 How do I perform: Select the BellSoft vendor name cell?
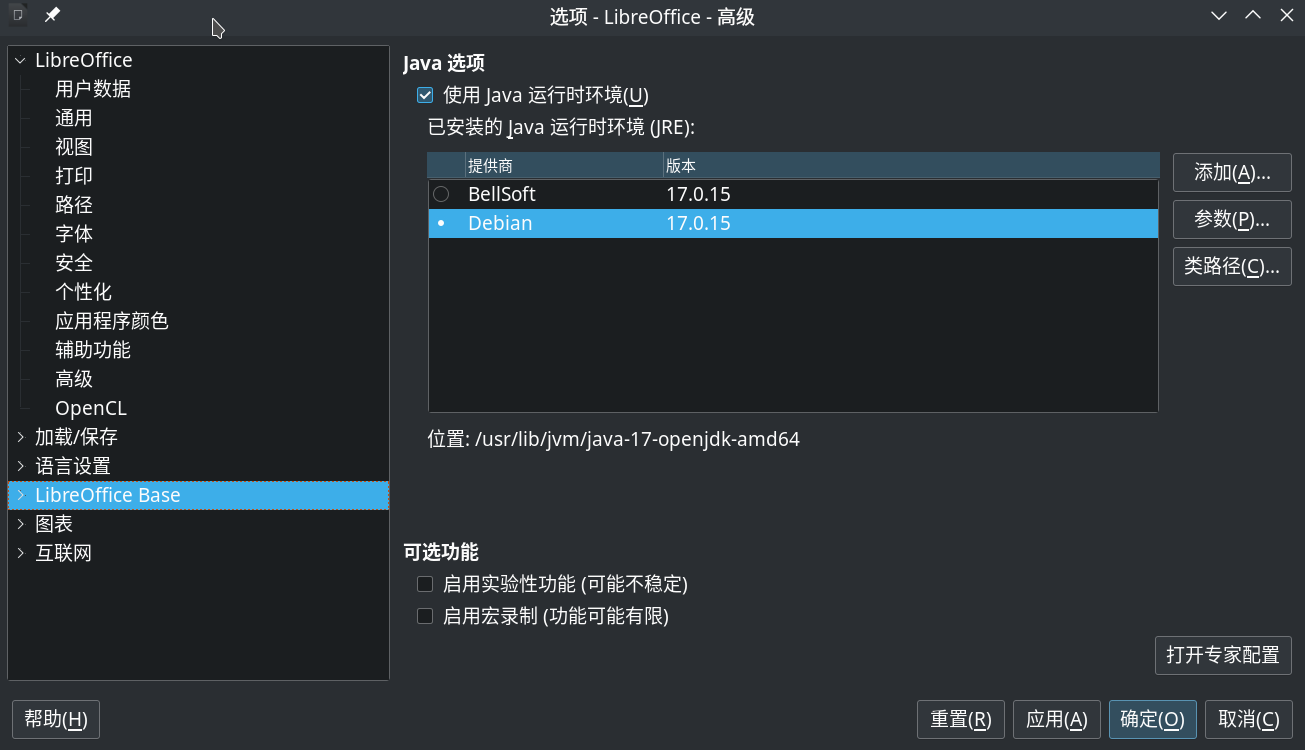tap(502, 194)
